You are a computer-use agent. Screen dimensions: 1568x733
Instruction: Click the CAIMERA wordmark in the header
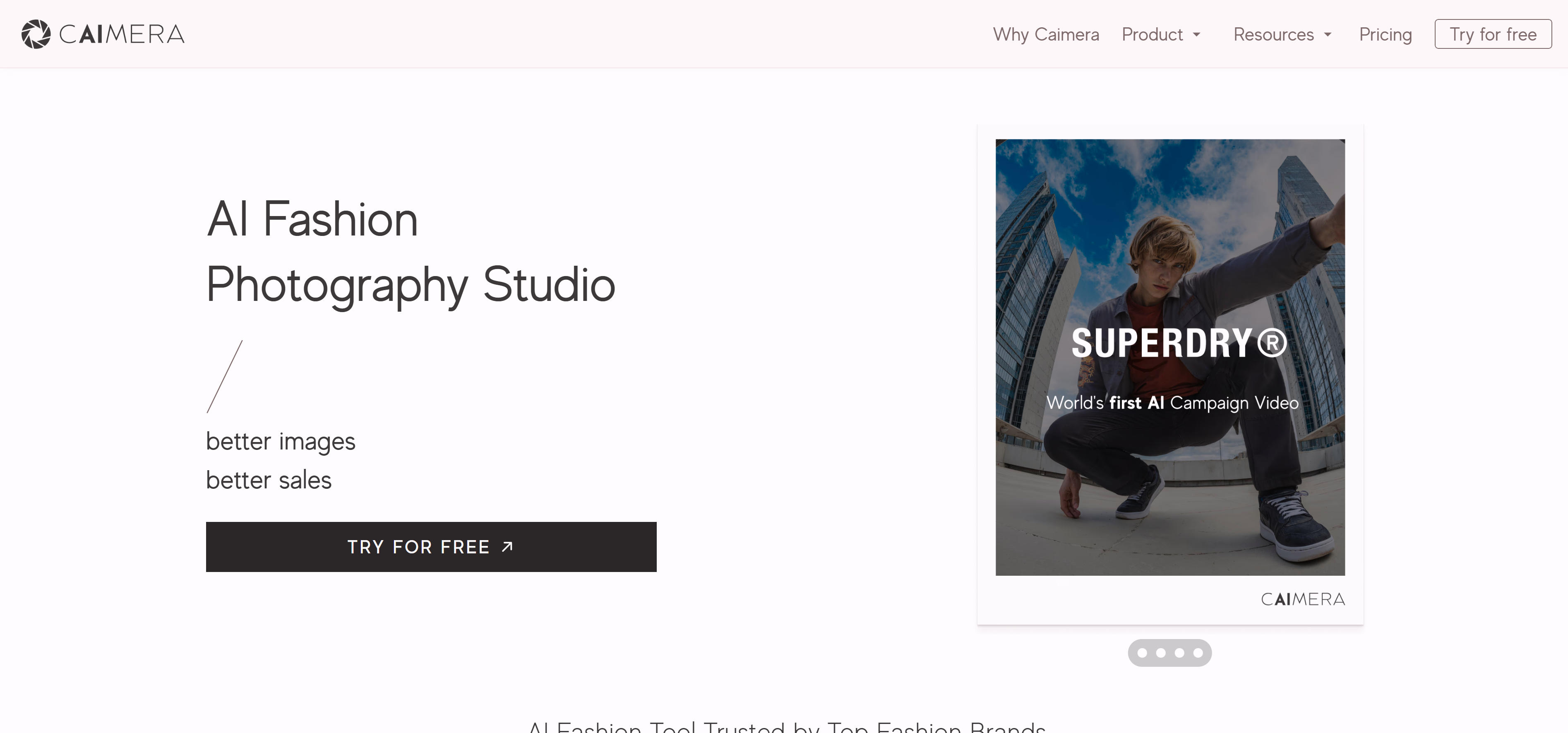click(122, 34)
